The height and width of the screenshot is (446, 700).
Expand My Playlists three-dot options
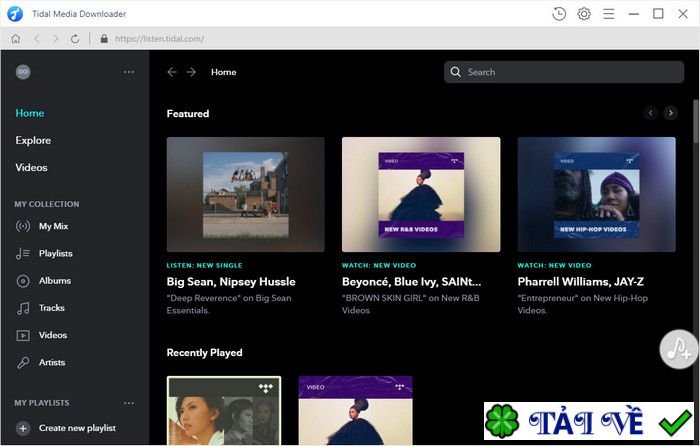click(x=128, y=403)
